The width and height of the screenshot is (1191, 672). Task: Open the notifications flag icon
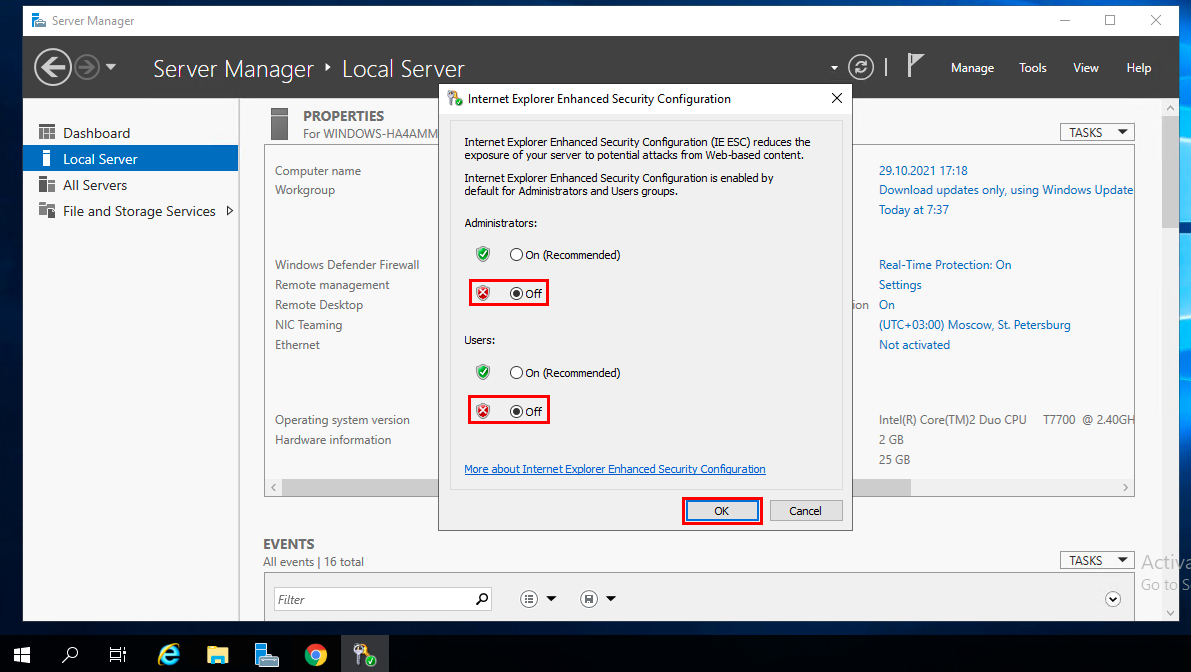915,66
